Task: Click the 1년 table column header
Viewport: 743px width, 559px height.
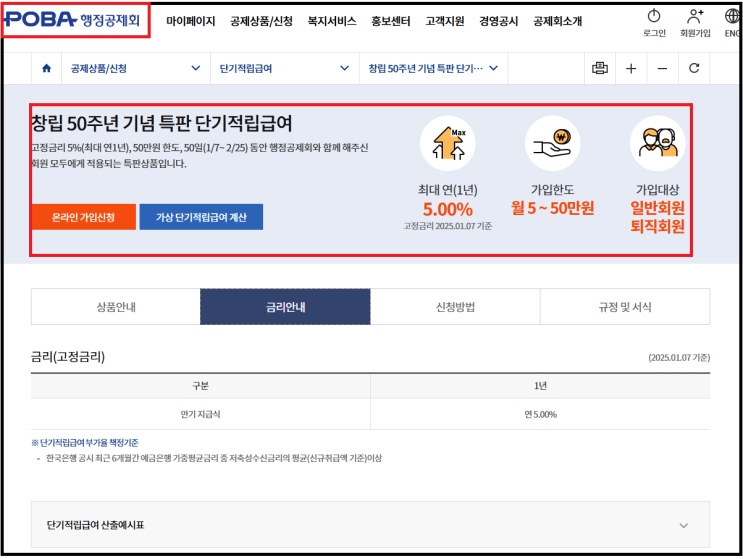Action: click(540, 386)
